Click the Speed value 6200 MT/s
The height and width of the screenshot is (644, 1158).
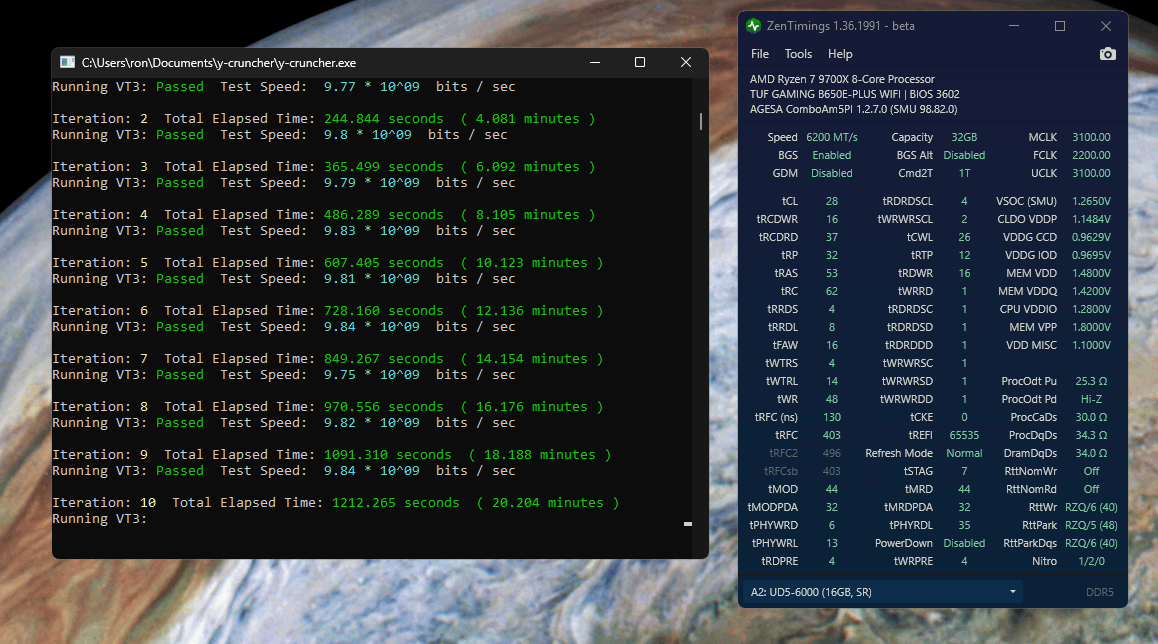832,137
